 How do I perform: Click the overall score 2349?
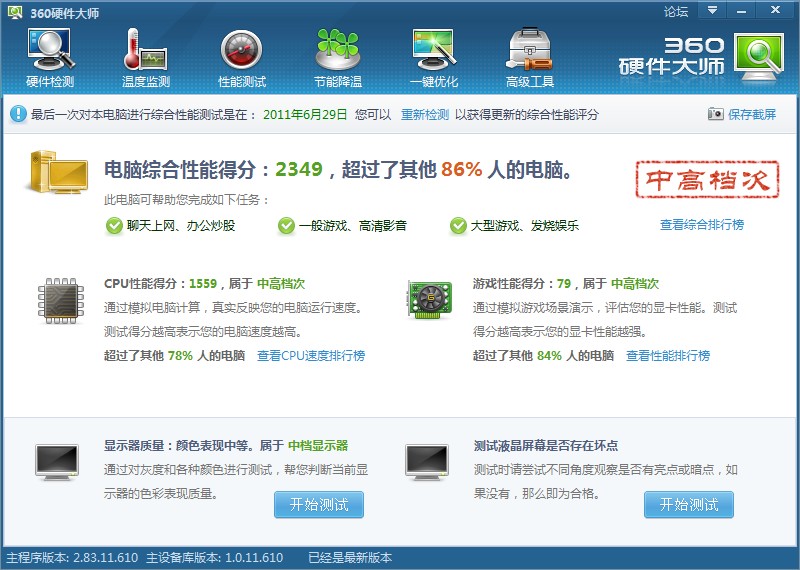pyautogui.click(x=299, y=169)
